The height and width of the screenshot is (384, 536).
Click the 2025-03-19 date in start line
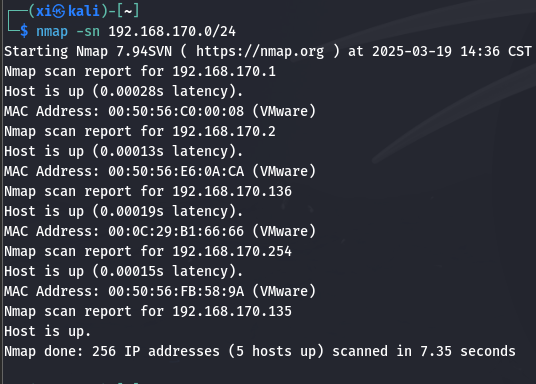point(412,51)
